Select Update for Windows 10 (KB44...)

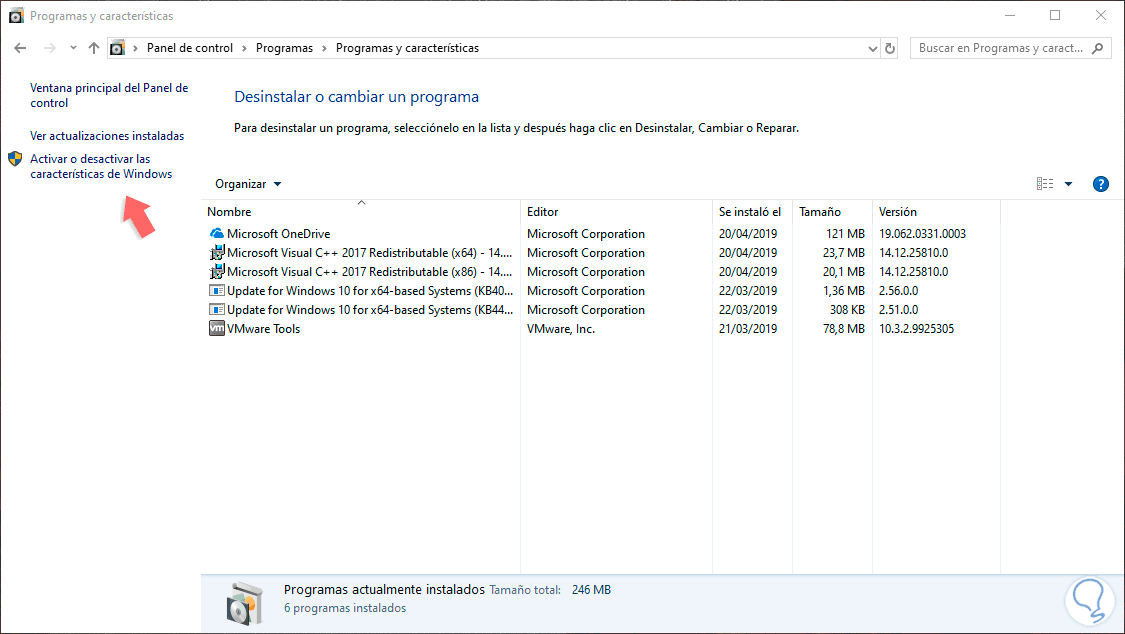(x=370, y=310)
